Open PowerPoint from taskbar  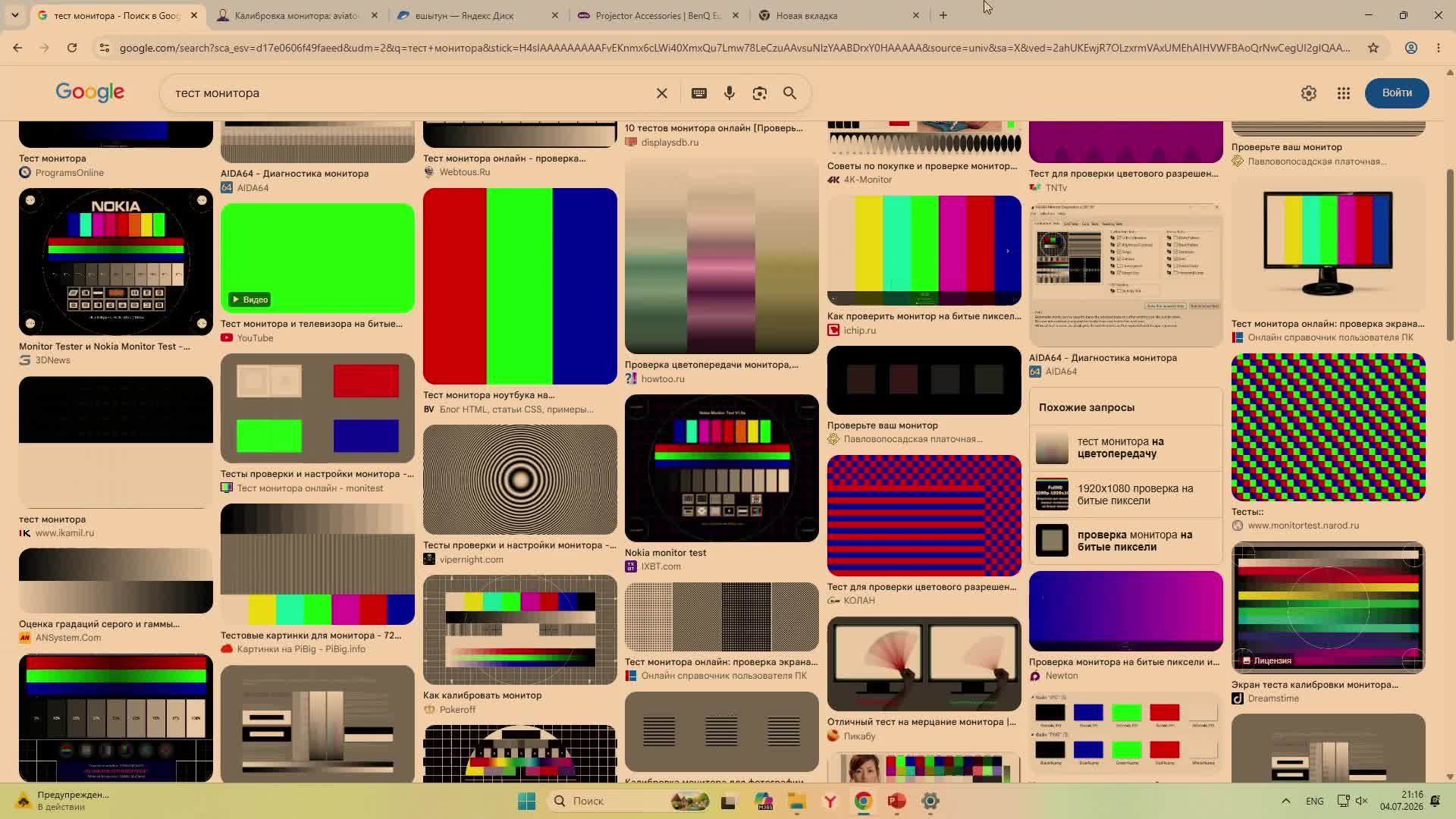point(896,801)
